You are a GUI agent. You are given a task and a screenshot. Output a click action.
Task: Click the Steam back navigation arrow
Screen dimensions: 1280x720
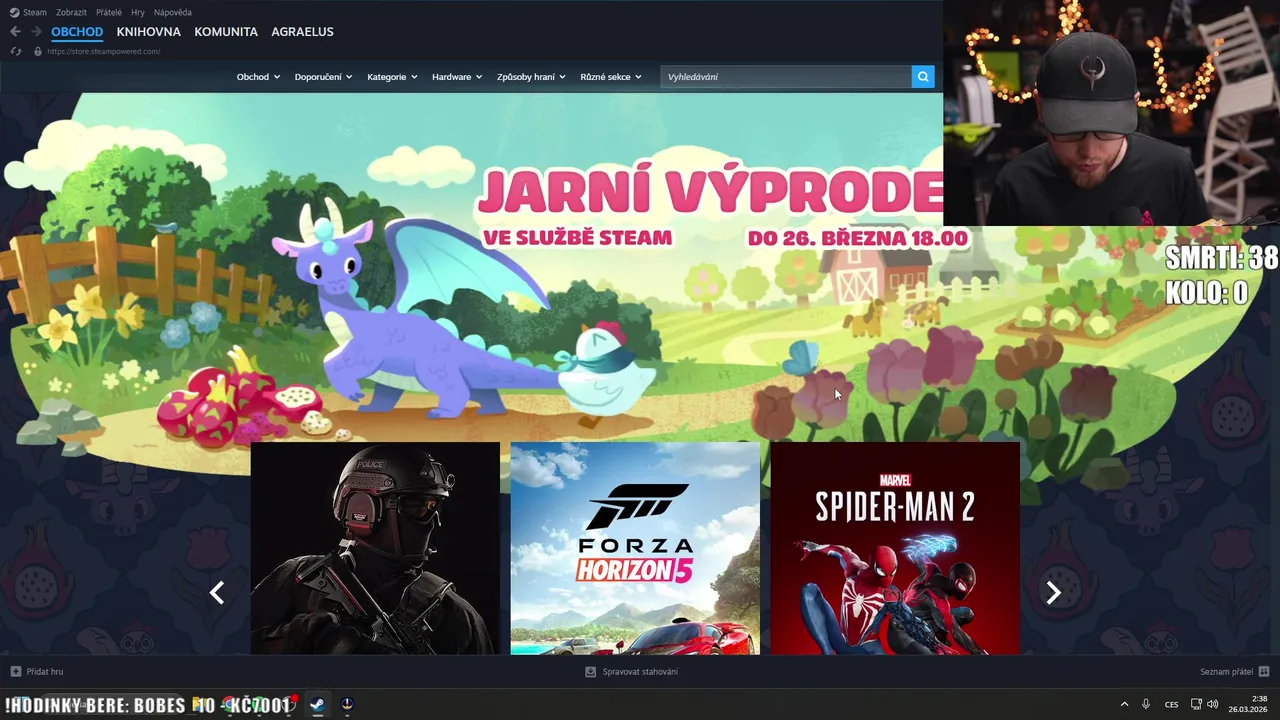[x=15, y=32]
